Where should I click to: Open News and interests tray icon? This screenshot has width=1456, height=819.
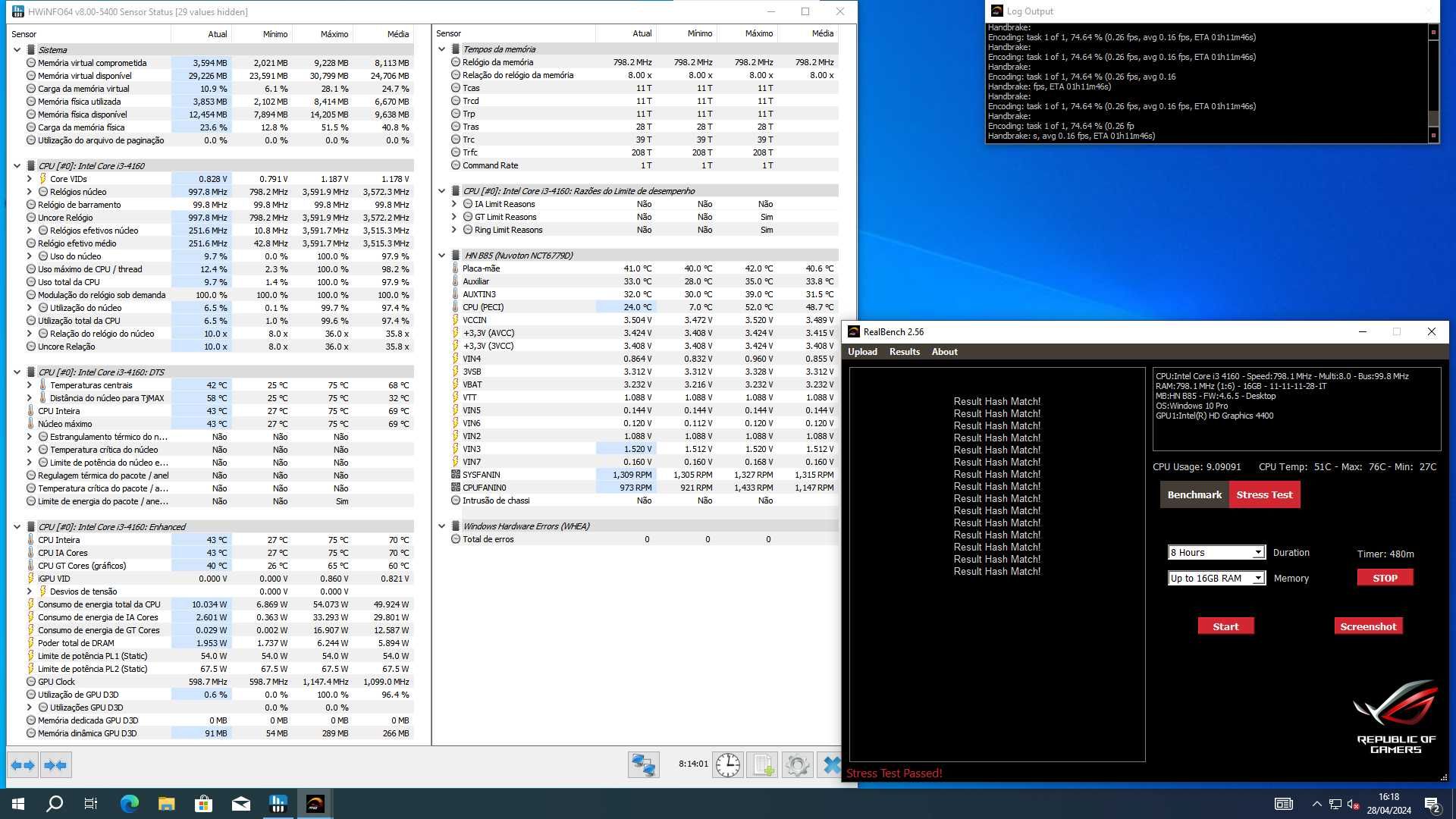[x=1283, y=804]
